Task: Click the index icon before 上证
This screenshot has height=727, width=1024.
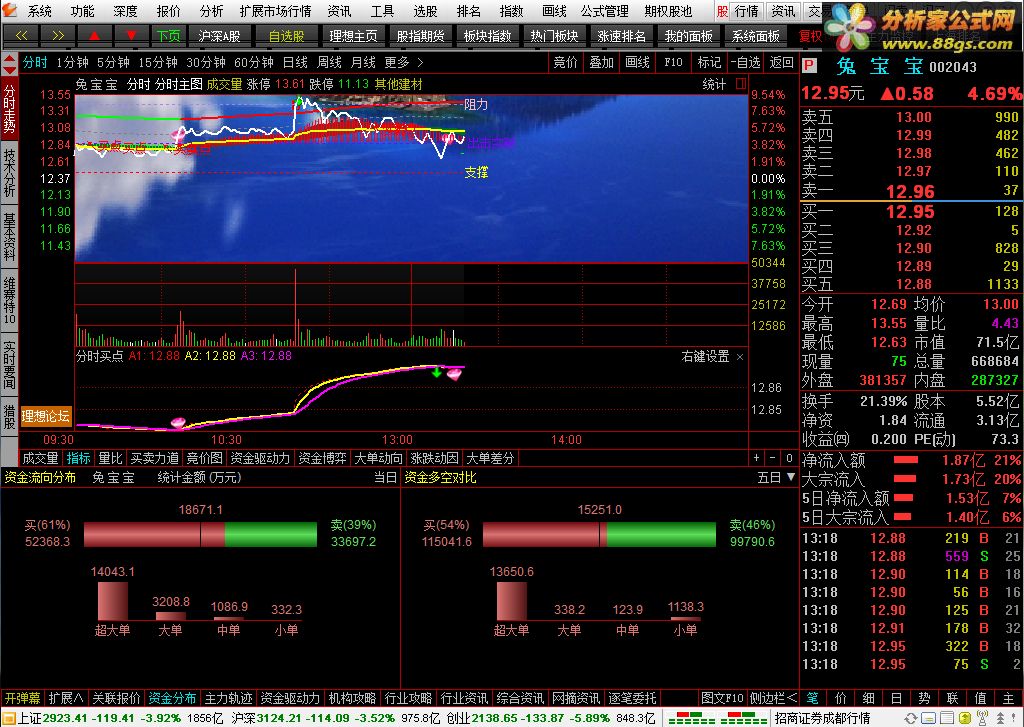Action: [x=8, y=719]
